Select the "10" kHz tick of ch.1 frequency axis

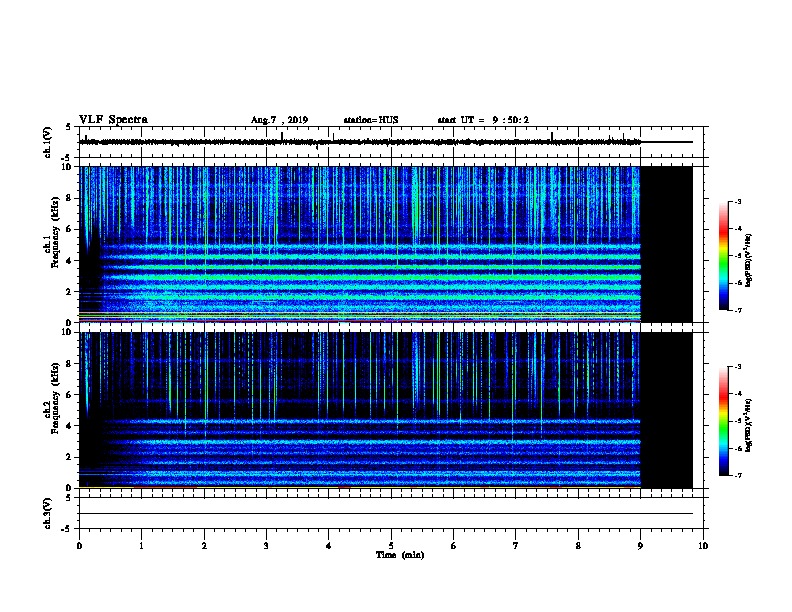pos(68,167)
